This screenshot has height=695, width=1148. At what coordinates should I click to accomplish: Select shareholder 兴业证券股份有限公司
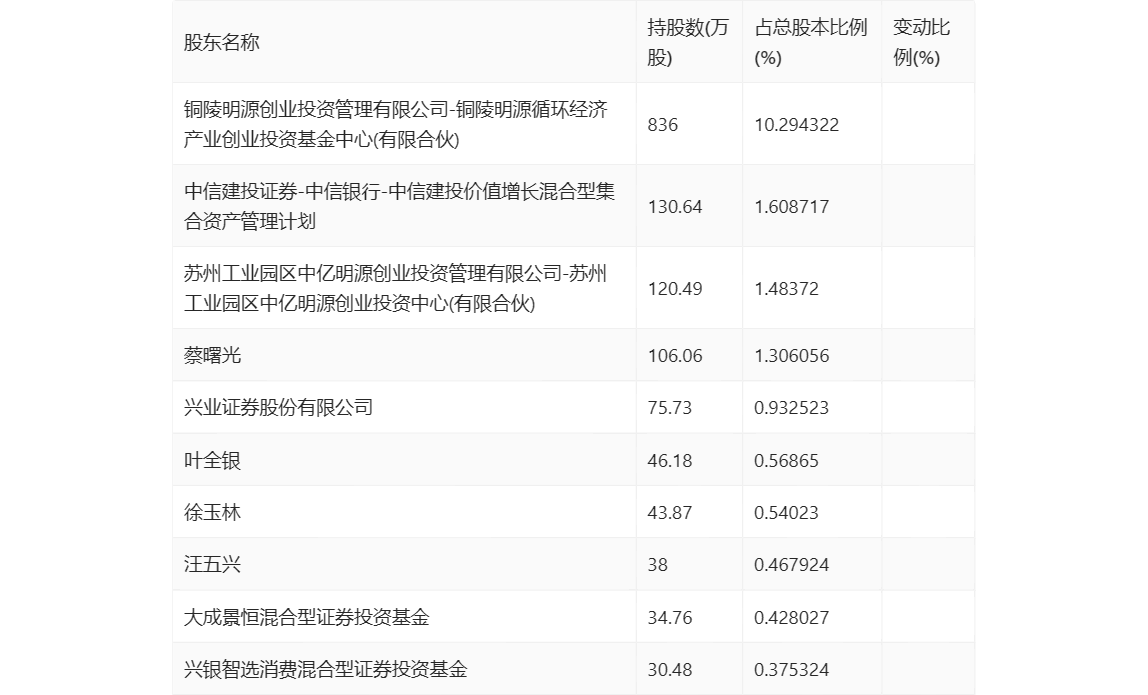tap(278, 407)
